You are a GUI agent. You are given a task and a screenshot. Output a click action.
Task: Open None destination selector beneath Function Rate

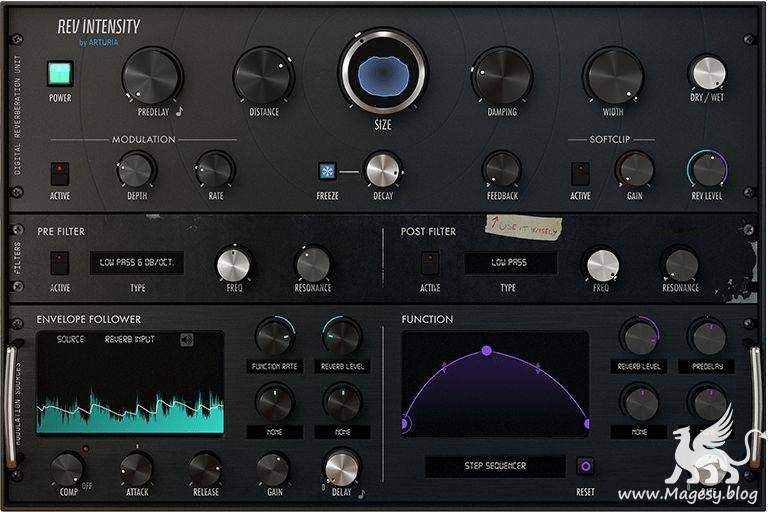(x=274, y=432)
